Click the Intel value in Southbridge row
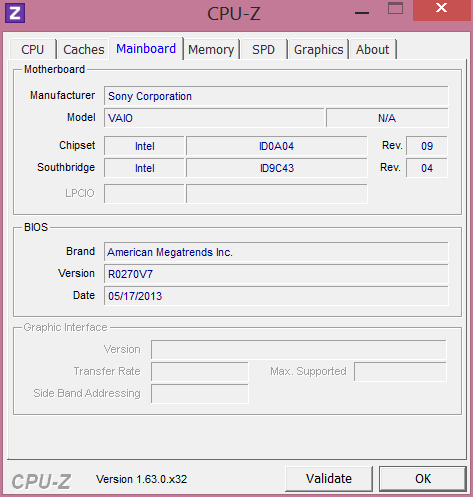Viewport: 473px width, 497px height. coord(144,168)
